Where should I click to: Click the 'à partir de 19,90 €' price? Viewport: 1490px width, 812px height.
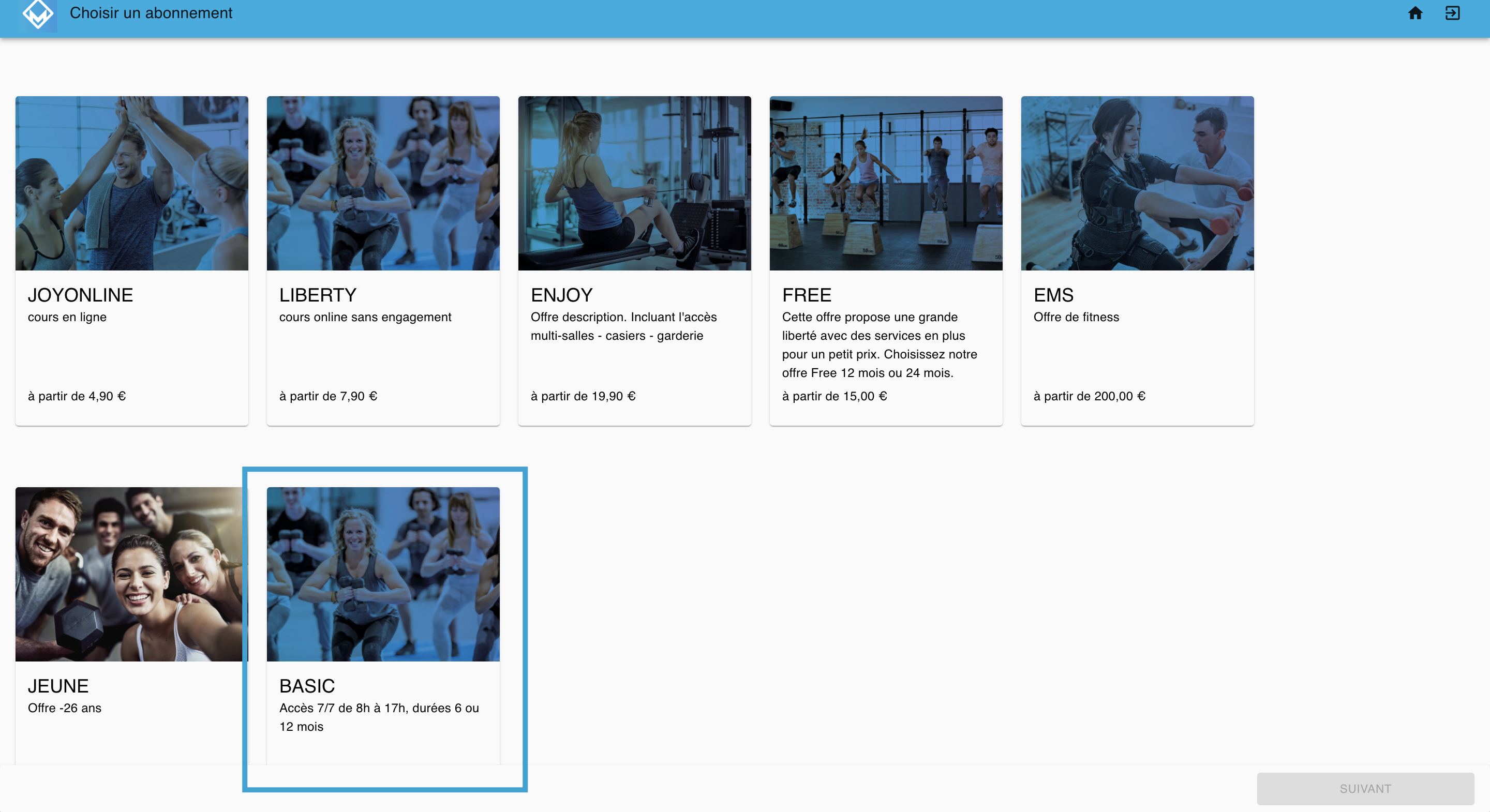583,396
